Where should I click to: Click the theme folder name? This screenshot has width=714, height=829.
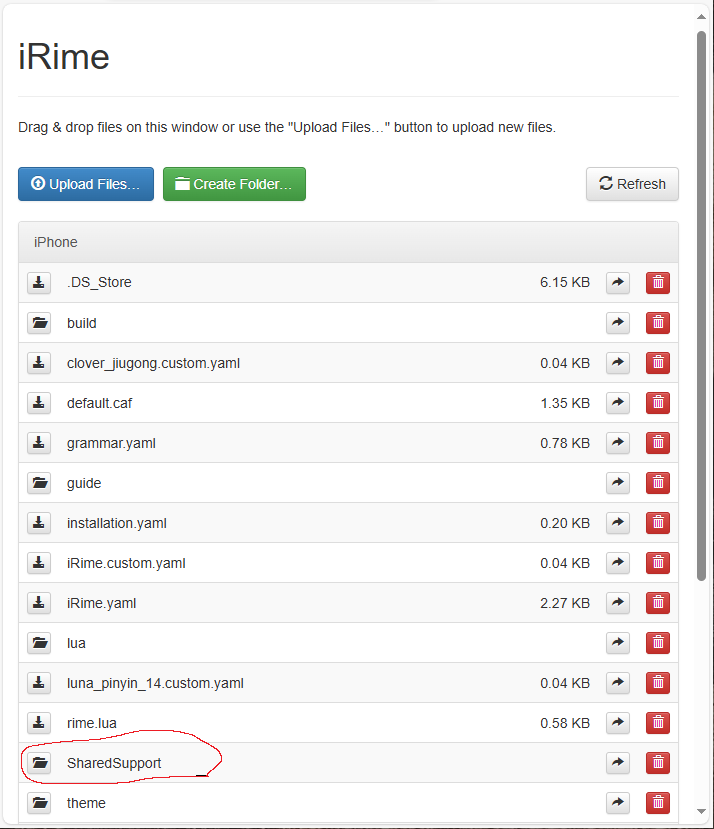86,803
